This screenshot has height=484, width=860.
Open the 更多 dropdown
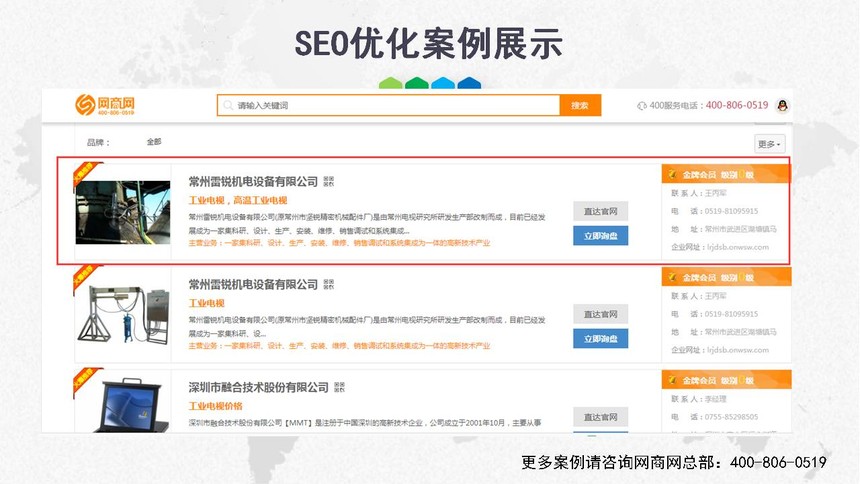pos(770,144)
